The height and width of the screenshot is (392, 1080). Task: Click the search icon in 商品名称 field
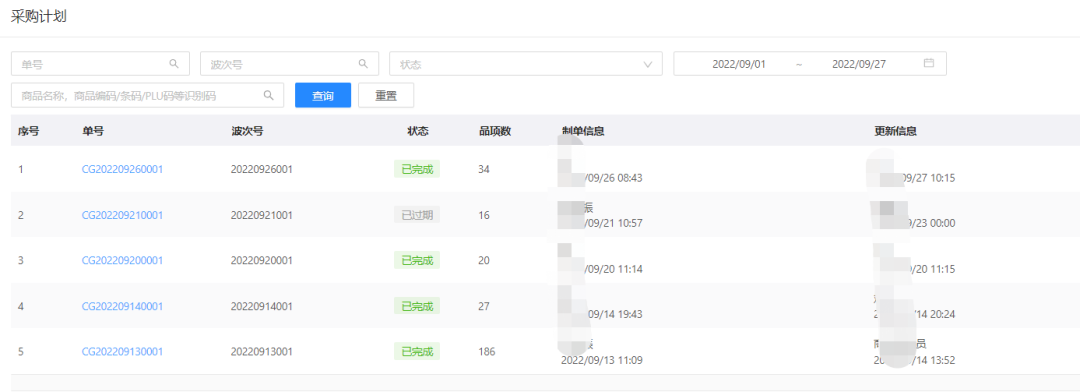[269, 95]
